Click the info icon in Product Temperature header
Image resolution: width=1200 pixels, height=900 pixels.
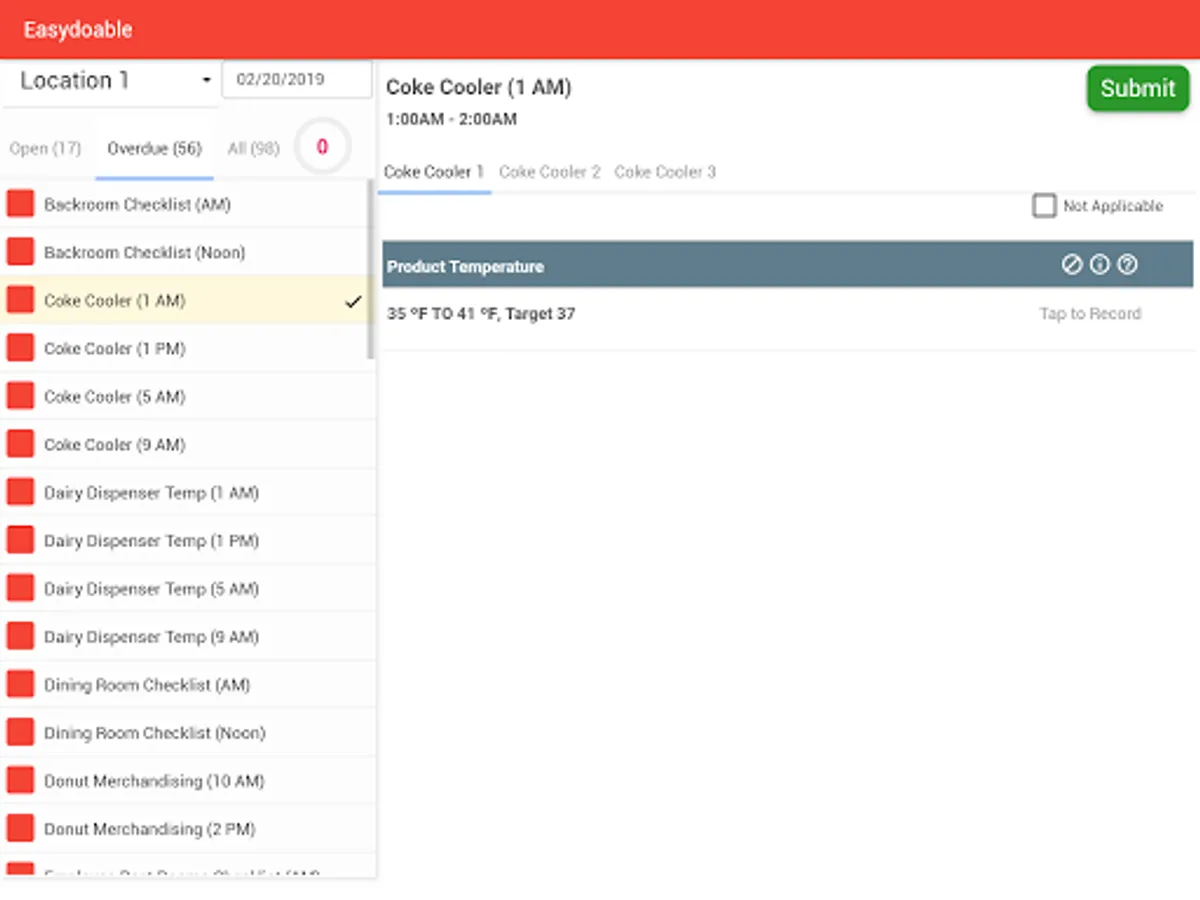coord(1100,265)
